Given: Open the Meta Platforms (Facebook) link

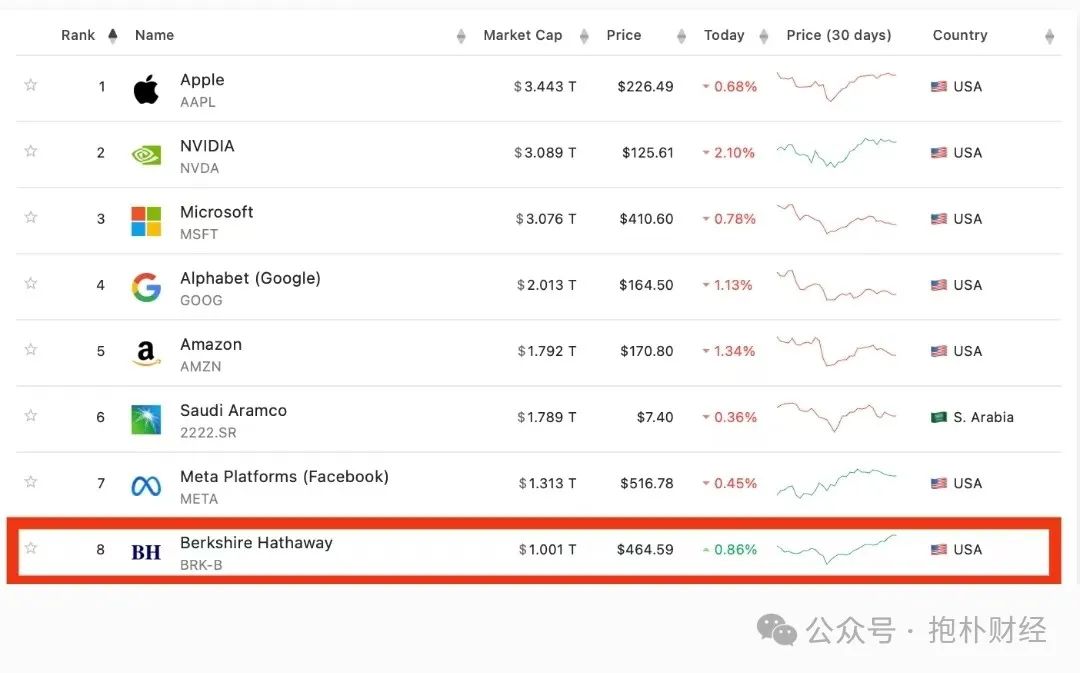Looking at the screenshot, I should [x=284, y=477].
